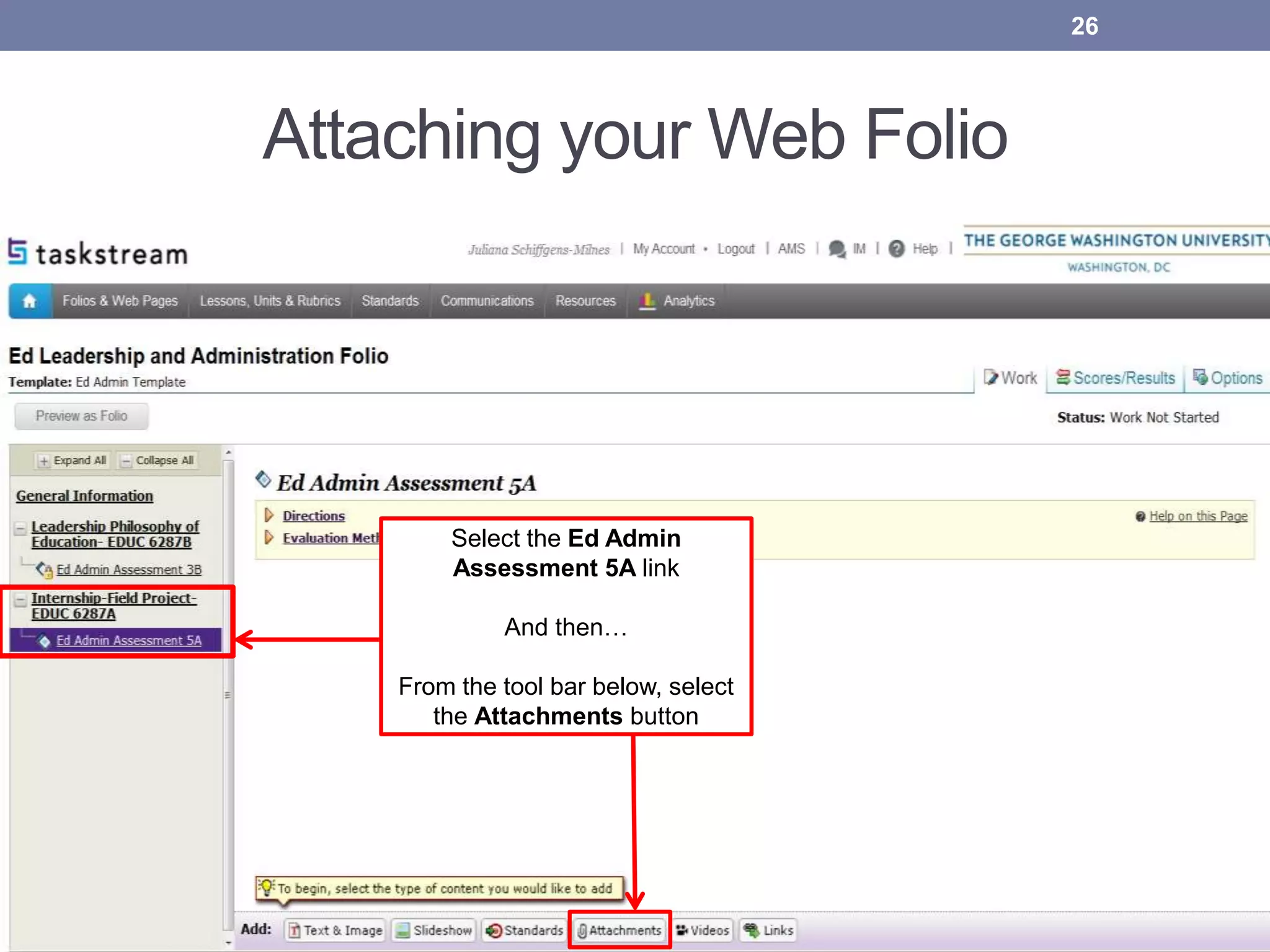The width and height of the screenshot is (1270, 952).
Task: Open the Standards navigation menu
Action: pos(390,301)
